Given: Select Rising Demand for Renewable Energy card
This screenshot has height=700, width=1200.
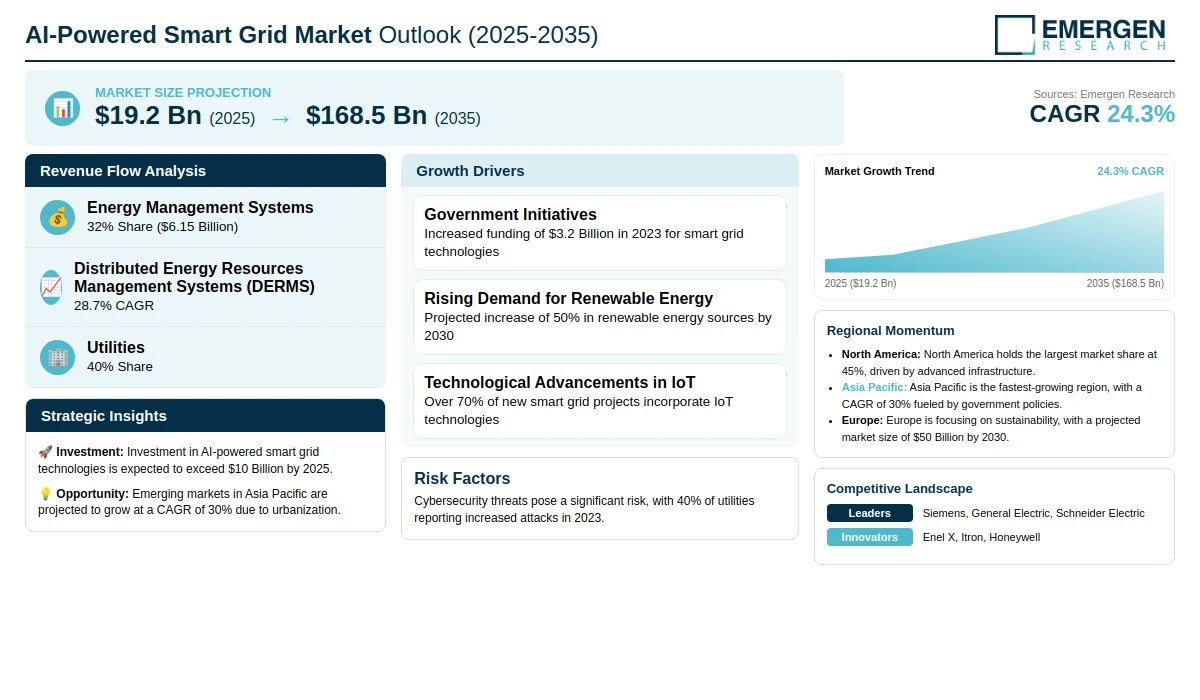Looking at the screenshot, I should (x=600, y=317).
